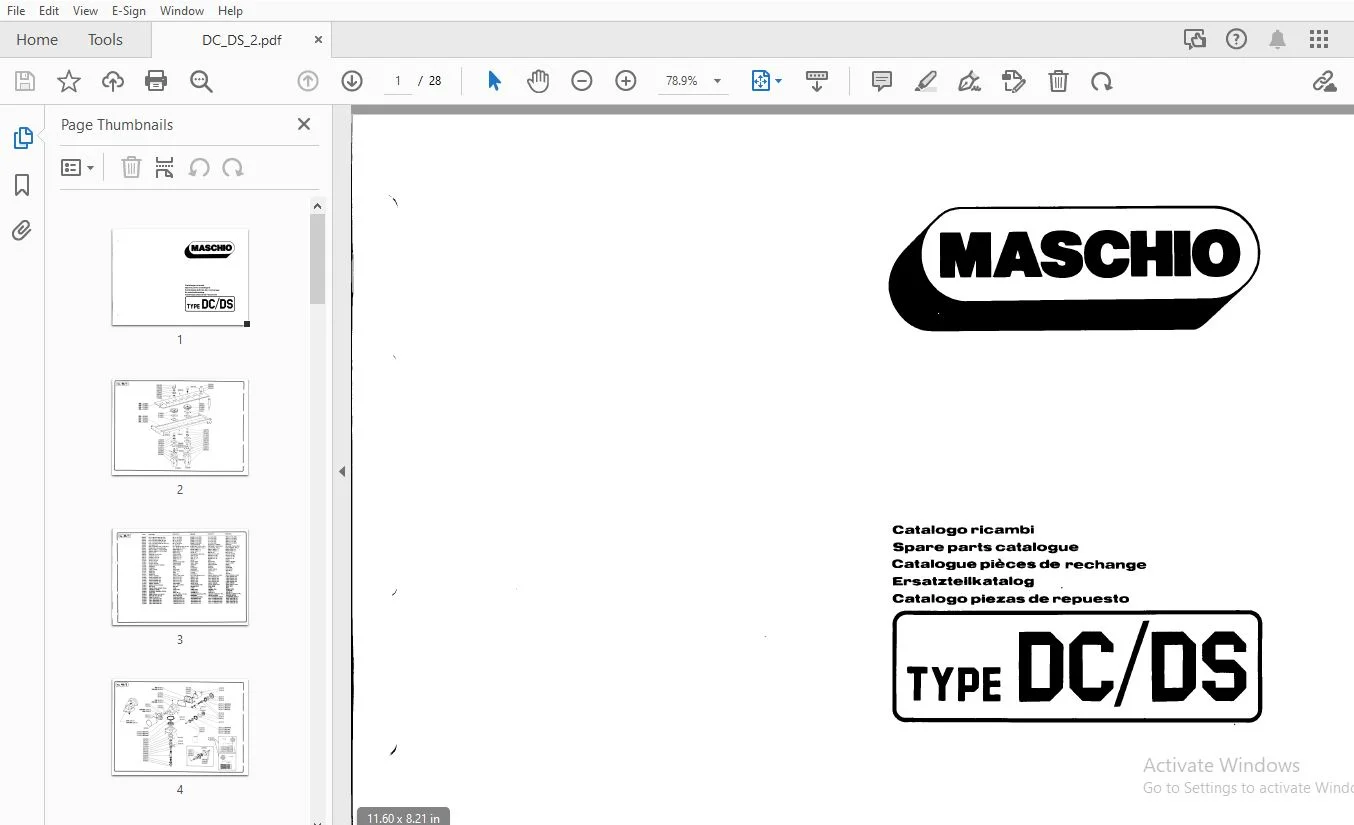
Task: Enable scrolling mode with the keyboard-arrow icon
Action: [817, 81]
